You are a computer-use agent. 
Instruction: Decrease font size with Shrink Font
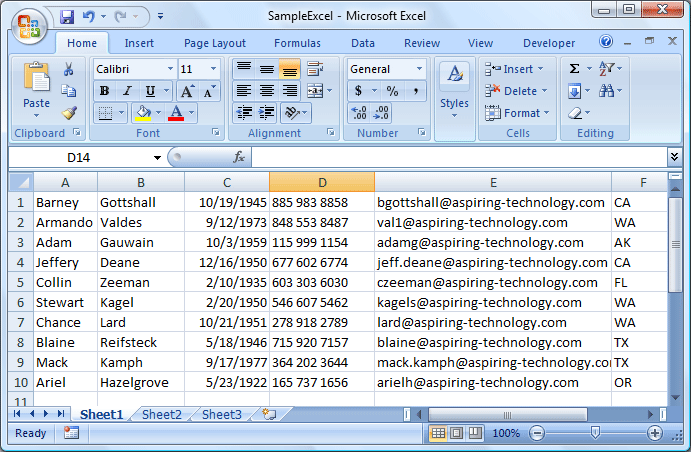(x=209, y=91)
